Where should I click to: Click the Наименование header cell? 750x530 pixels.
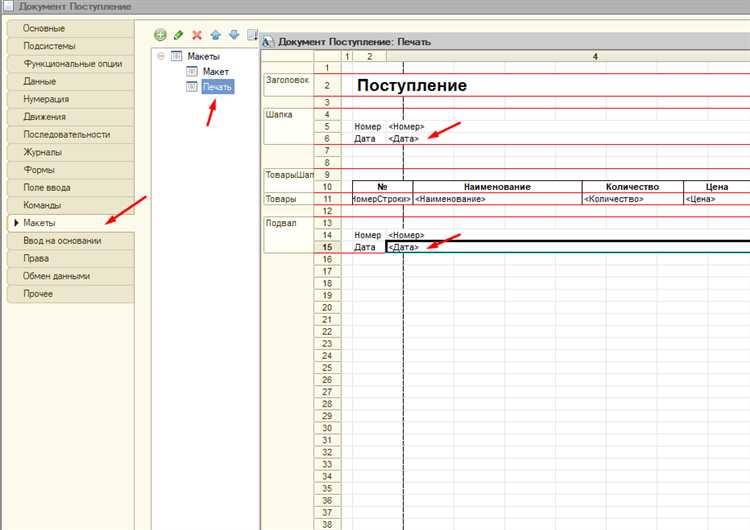(497, 187)
